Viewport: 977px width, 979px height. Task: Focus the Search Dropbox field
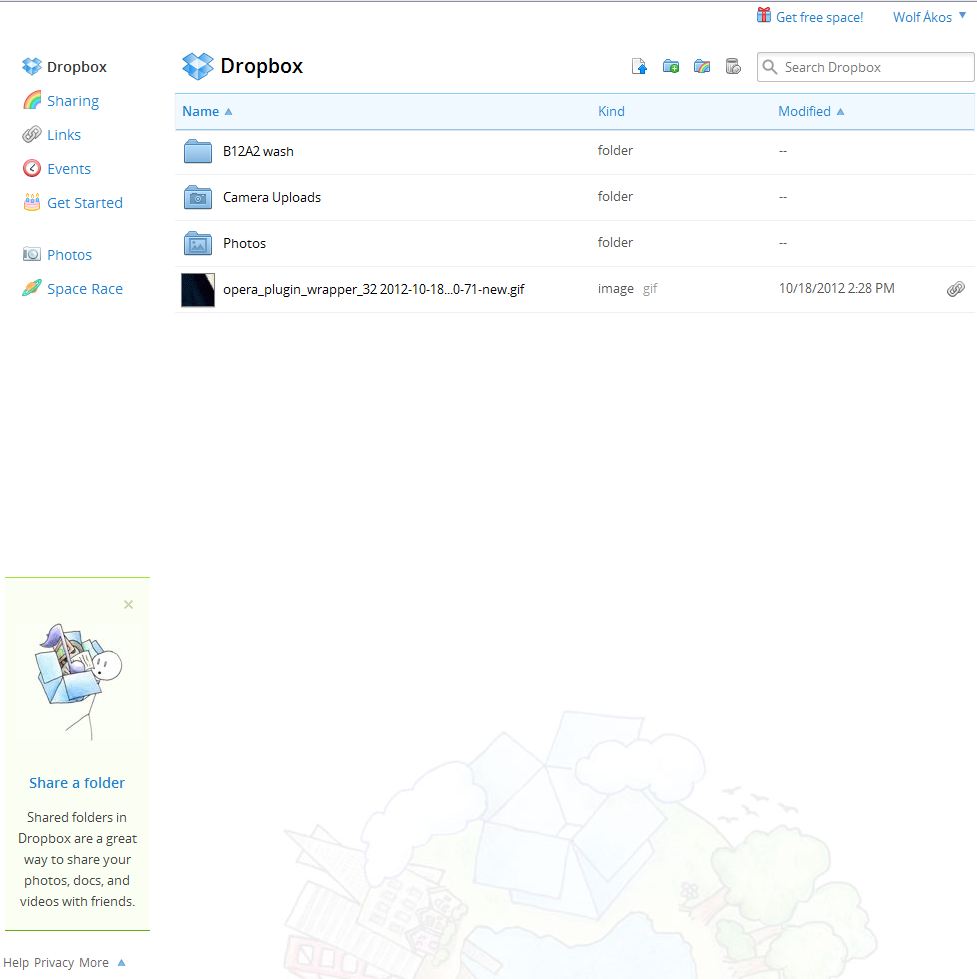(865, 67)
